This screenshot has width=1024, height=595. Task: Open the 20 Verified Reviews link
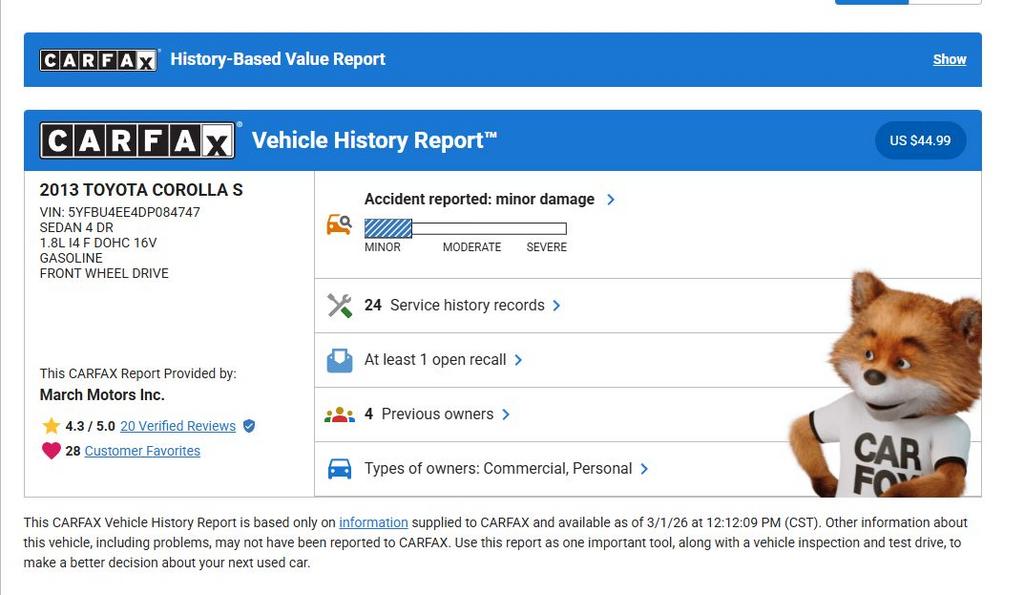point(178,426)
